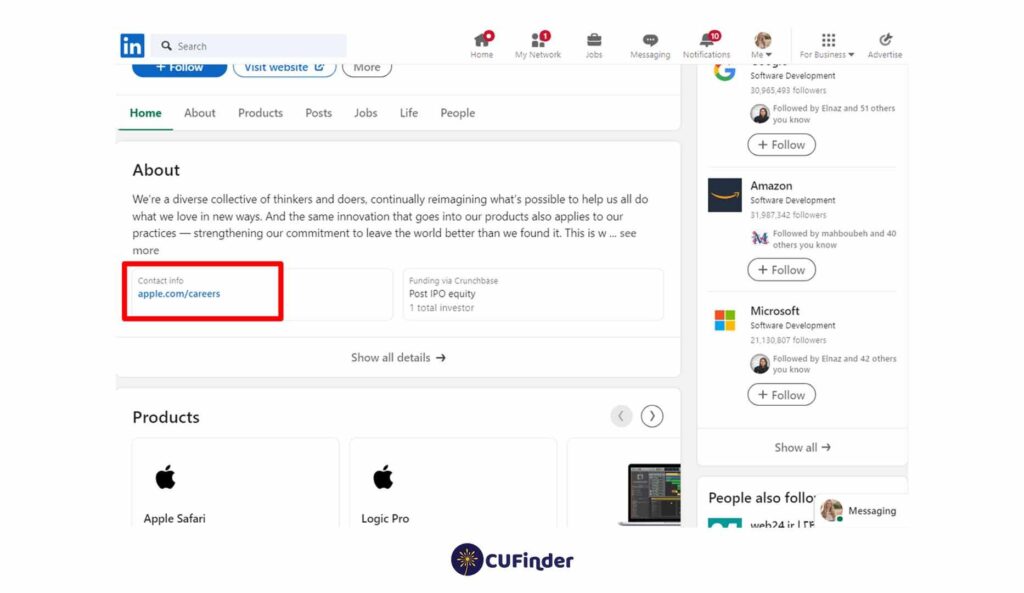Click '1 total investor' text
The height and width of the screenshot is (593, 1024).
[441, 308]
